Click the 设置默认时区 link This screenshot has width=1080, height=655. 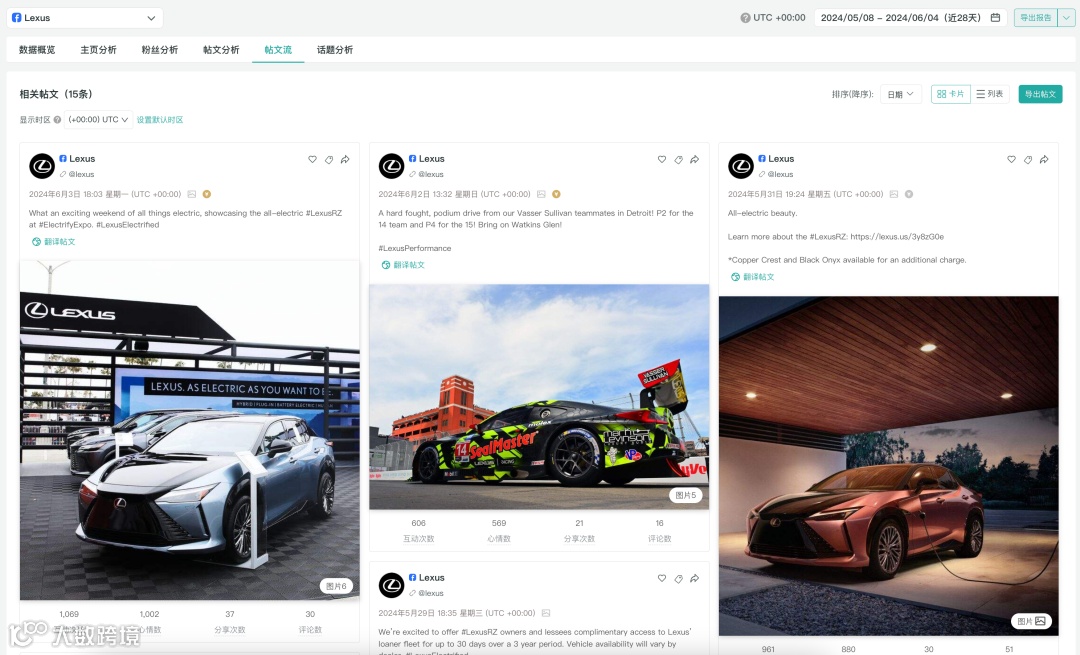click(x=160, y=120)
